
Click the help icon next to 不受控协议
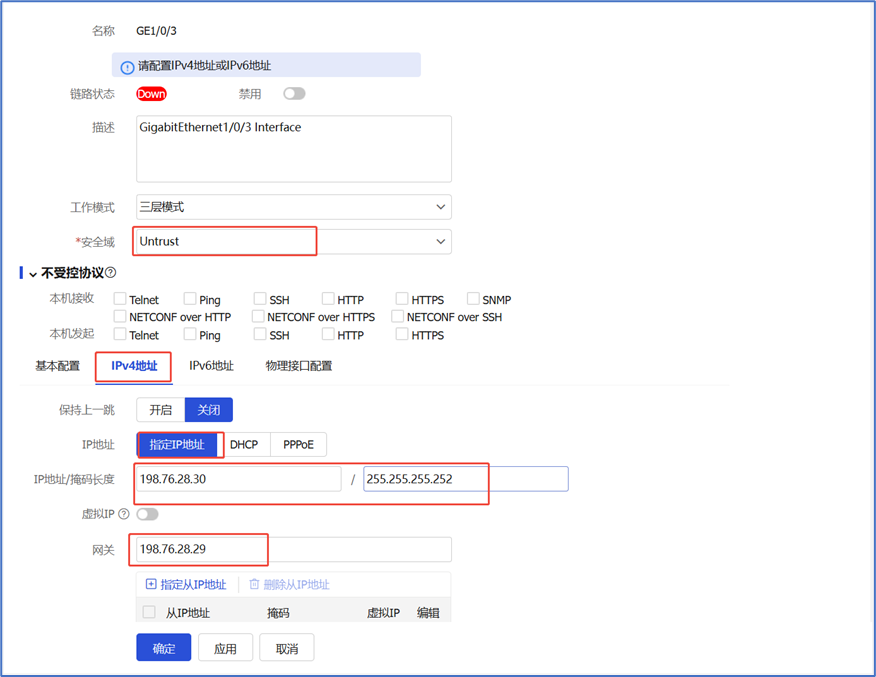[111, 273]
